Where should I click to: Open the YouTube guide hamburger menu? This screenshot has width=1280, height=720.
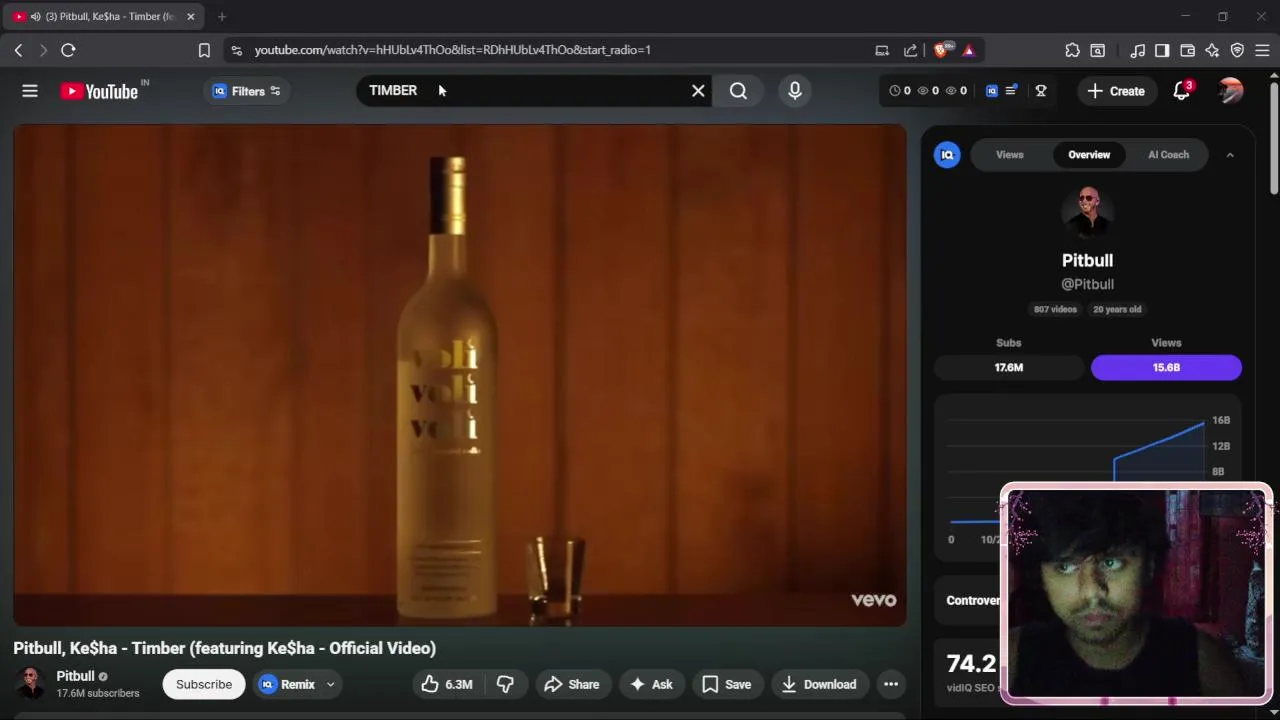pyautogui.click(x=30, y=91)
